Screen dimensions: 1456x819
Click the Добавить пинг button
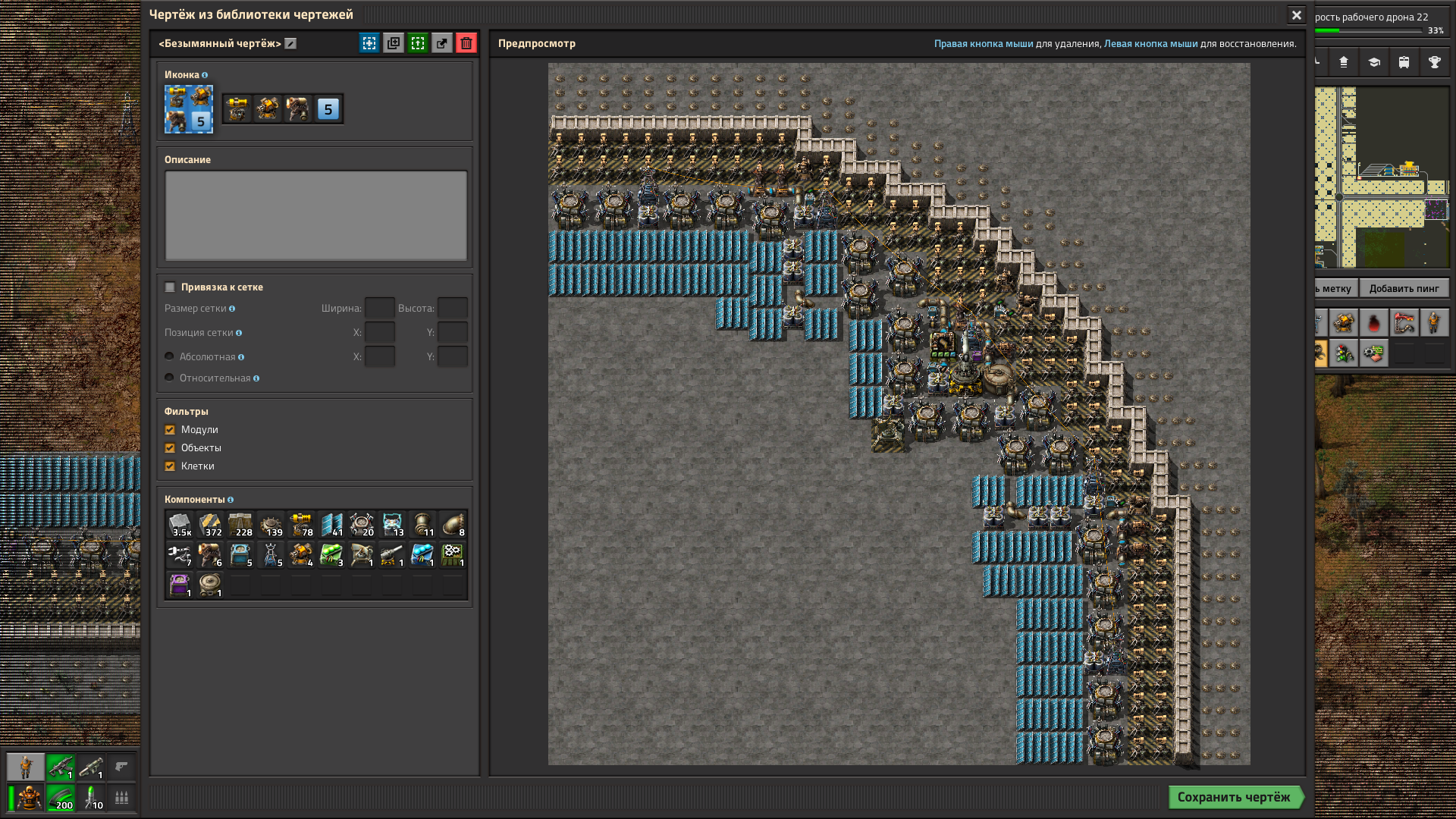tap(1404, 288)
